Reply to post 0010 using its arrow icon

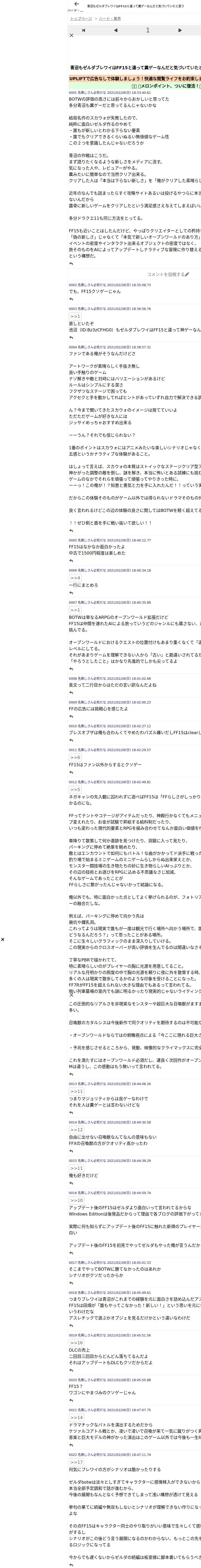point(71,740)
